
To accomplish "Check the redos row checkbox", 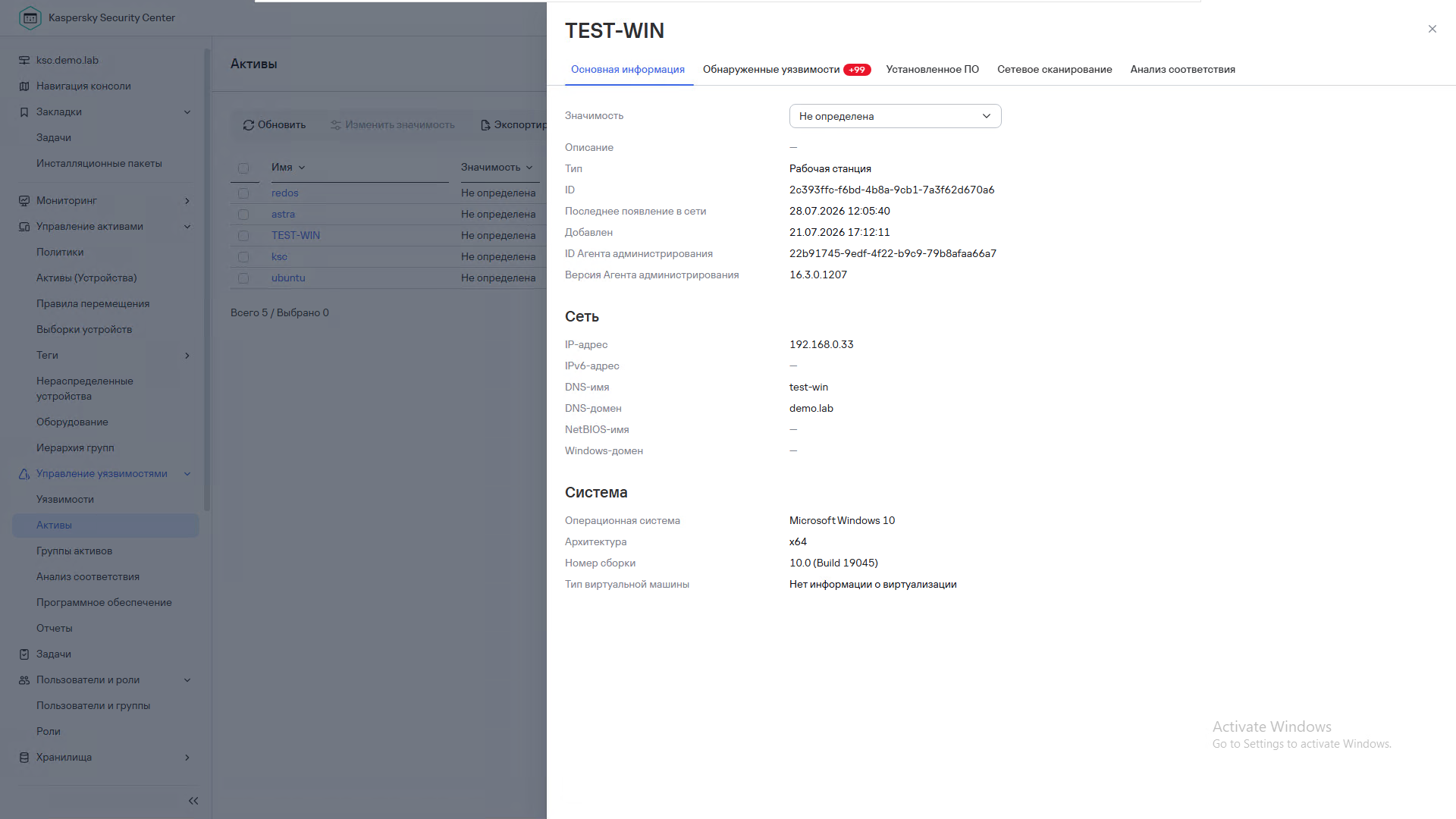I will (243, 193).
